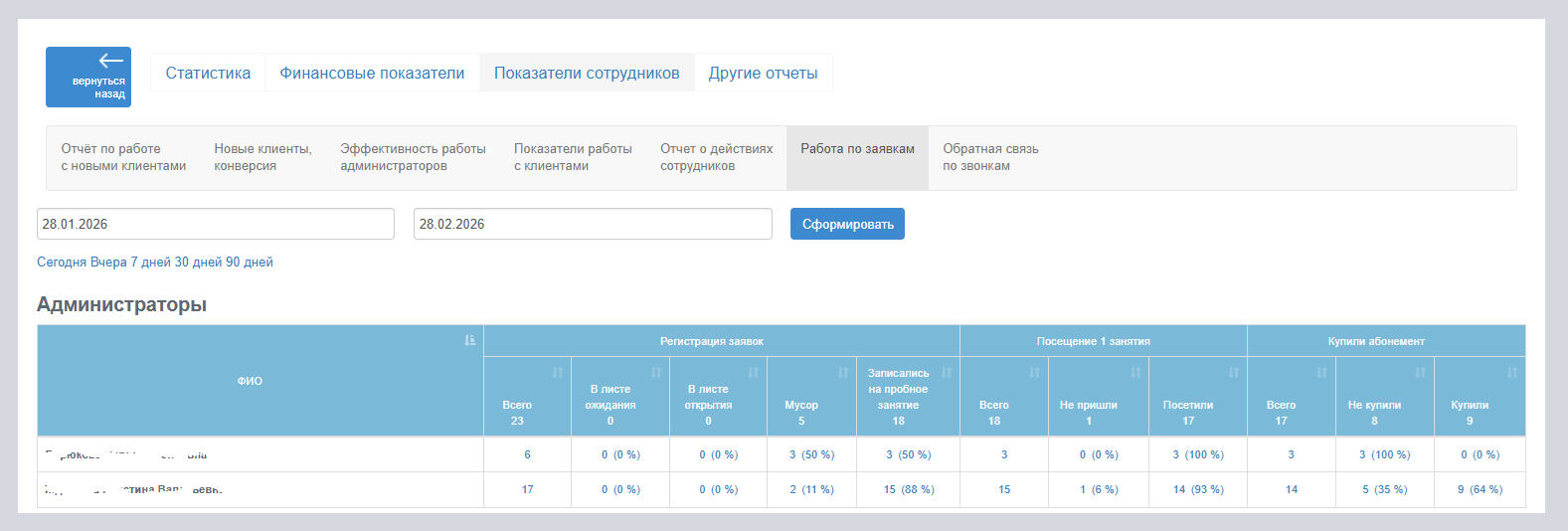The height and width of the screenshot is (531, 1568).
Task: Sort icon in 'В листе ожидания' column
Action: coord(656,372)
